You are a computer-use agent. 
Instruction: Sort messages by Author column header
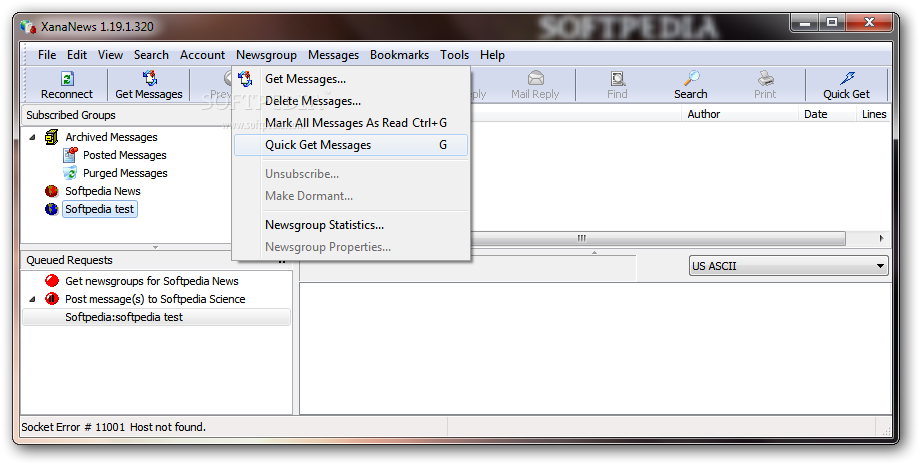pyautogui.click(x=739, y=114)
